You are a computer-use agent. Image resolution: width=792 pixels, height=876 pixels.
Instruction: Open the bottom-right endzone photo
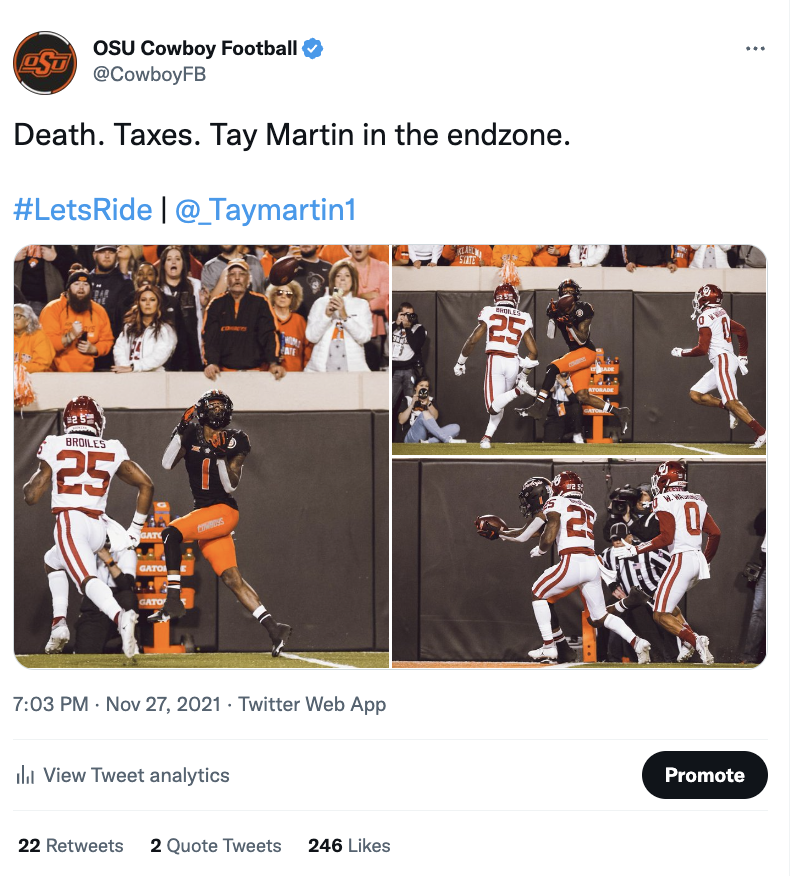click(579, 563)
